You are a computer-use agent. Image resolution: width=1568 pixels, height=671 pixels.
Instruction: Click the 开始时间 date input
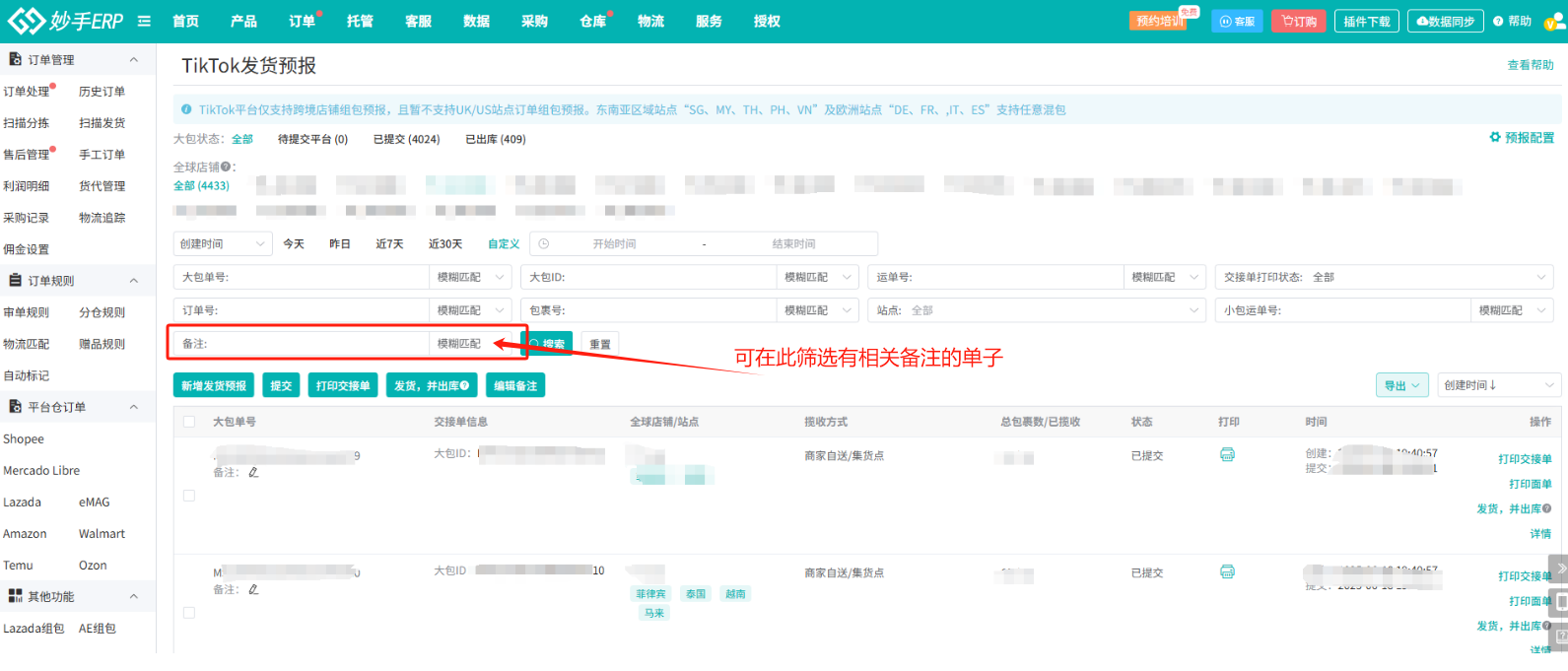(614, 243)
